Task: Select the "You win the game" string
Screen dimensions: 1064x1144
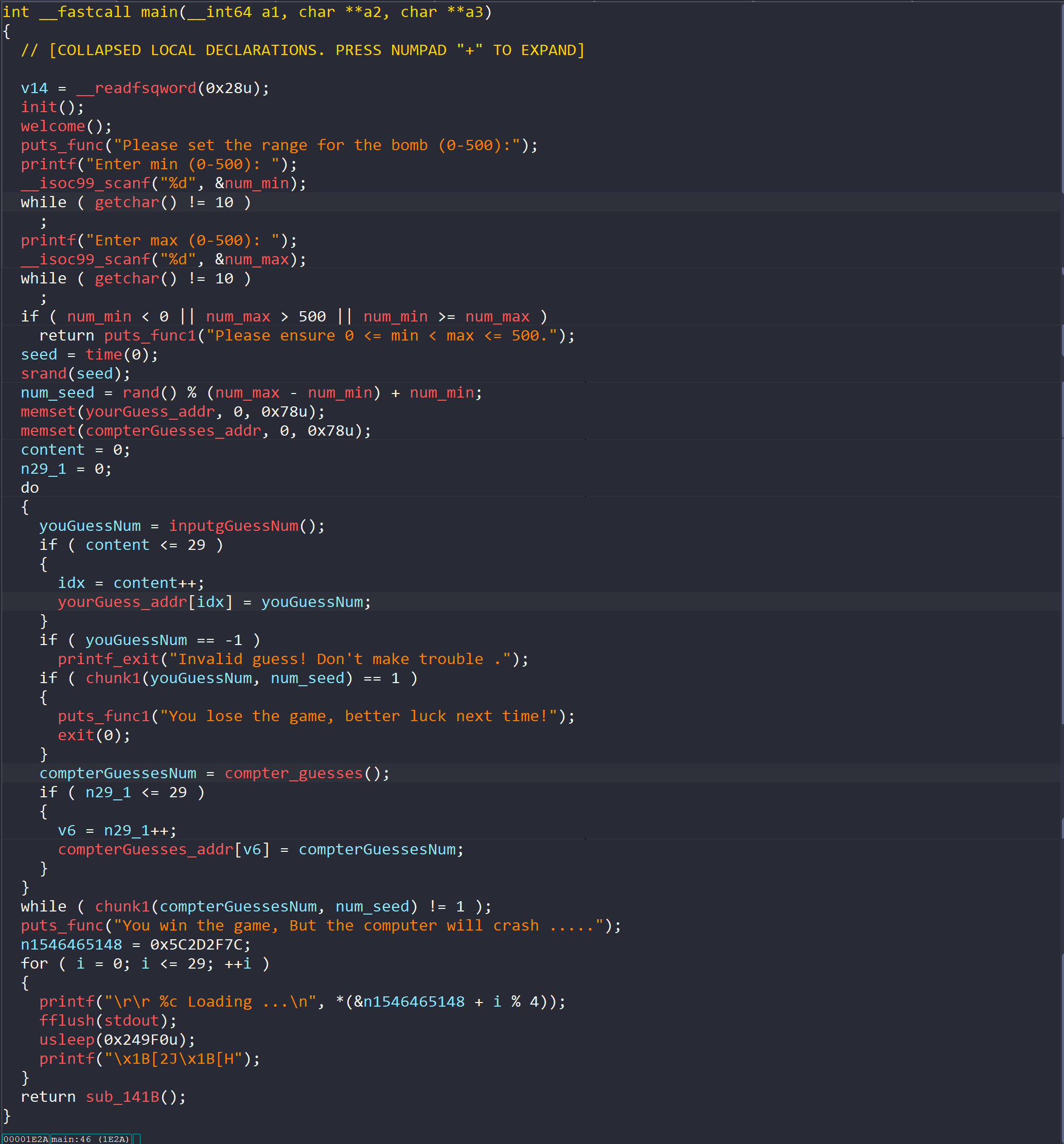Action: click(x=359, y=925)
